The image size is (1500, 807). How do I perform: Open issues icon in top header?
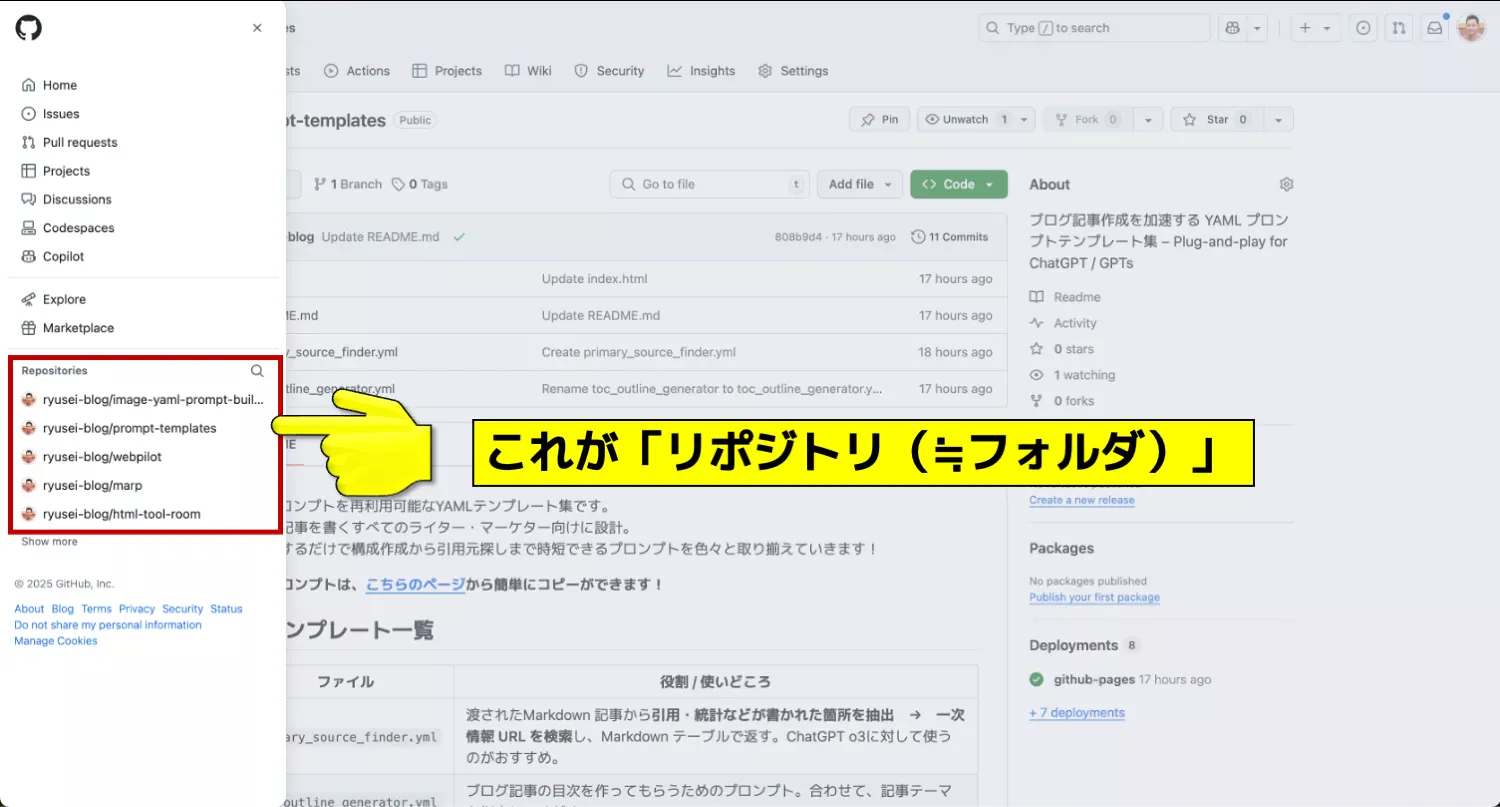pos(1363,28)
